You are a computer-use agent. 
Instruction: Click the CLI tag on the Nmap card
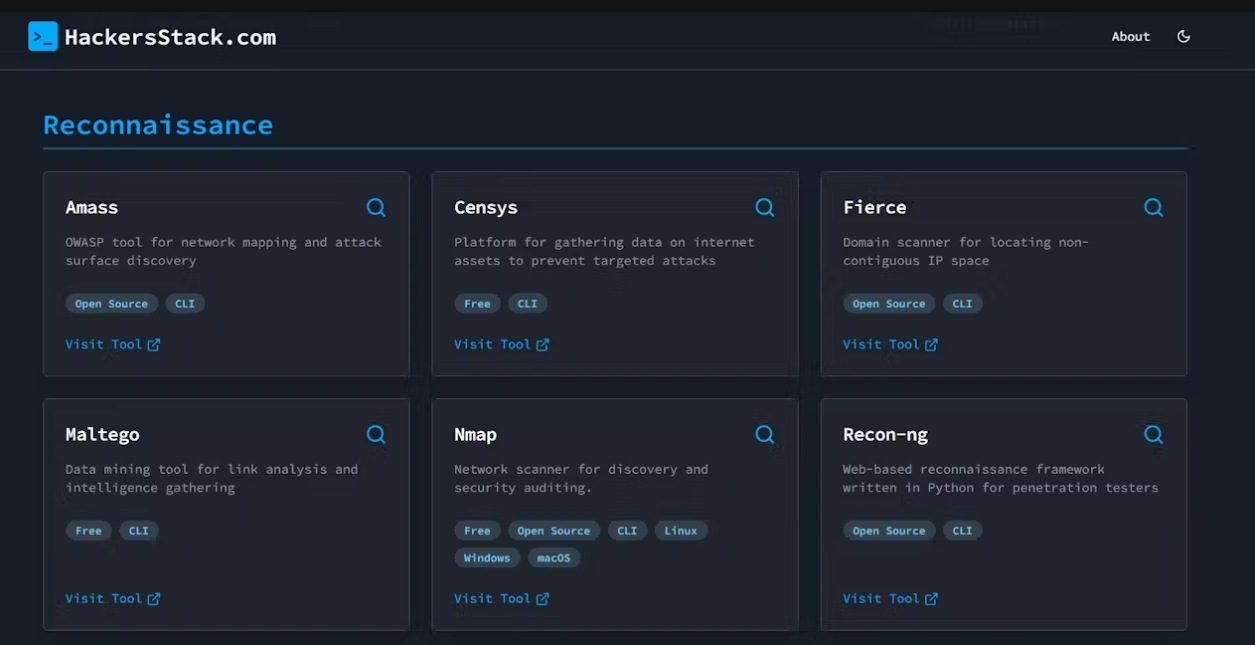click(x=627, y=531)
